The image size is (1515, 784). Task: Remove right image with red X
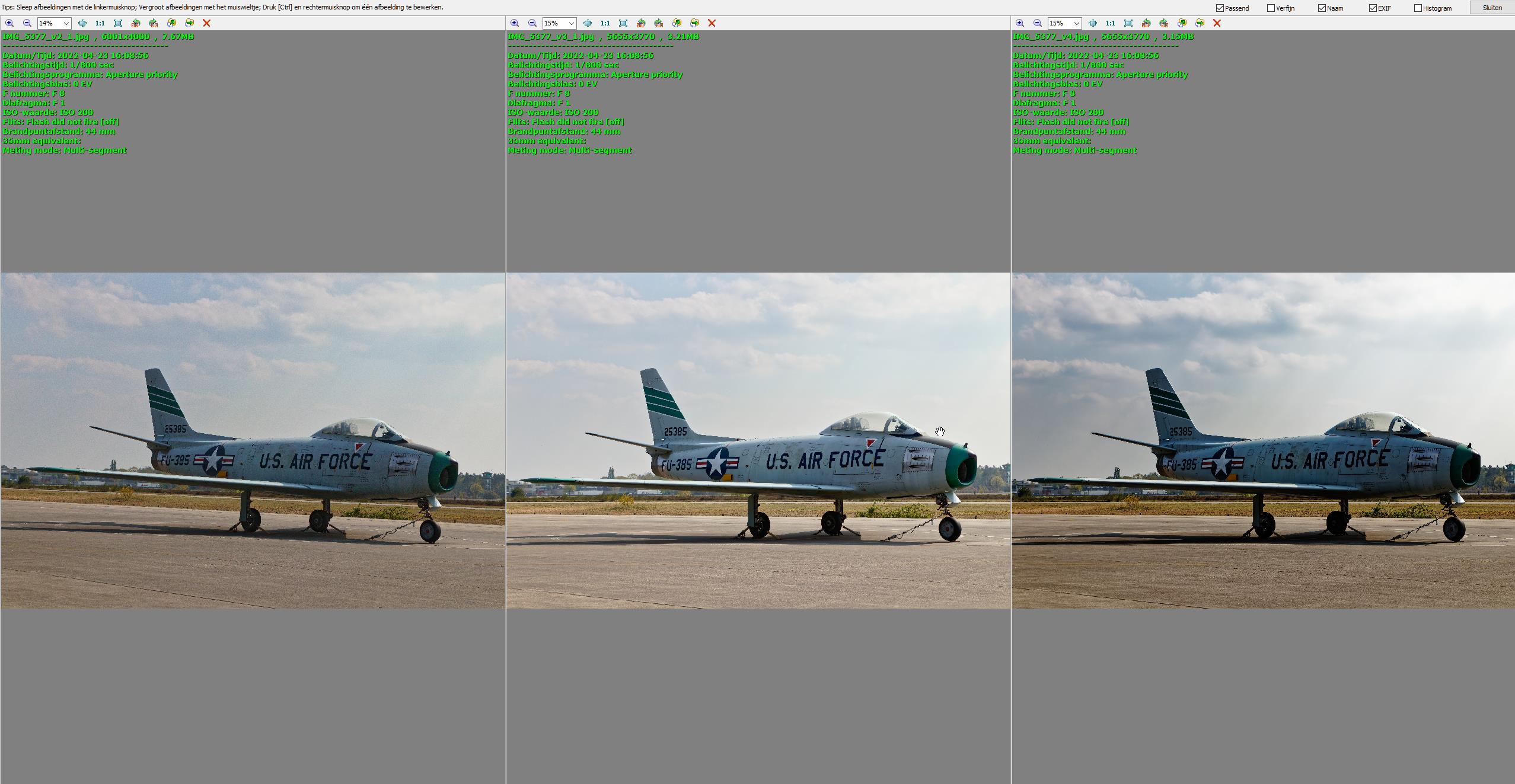(x=1217, y=23)
